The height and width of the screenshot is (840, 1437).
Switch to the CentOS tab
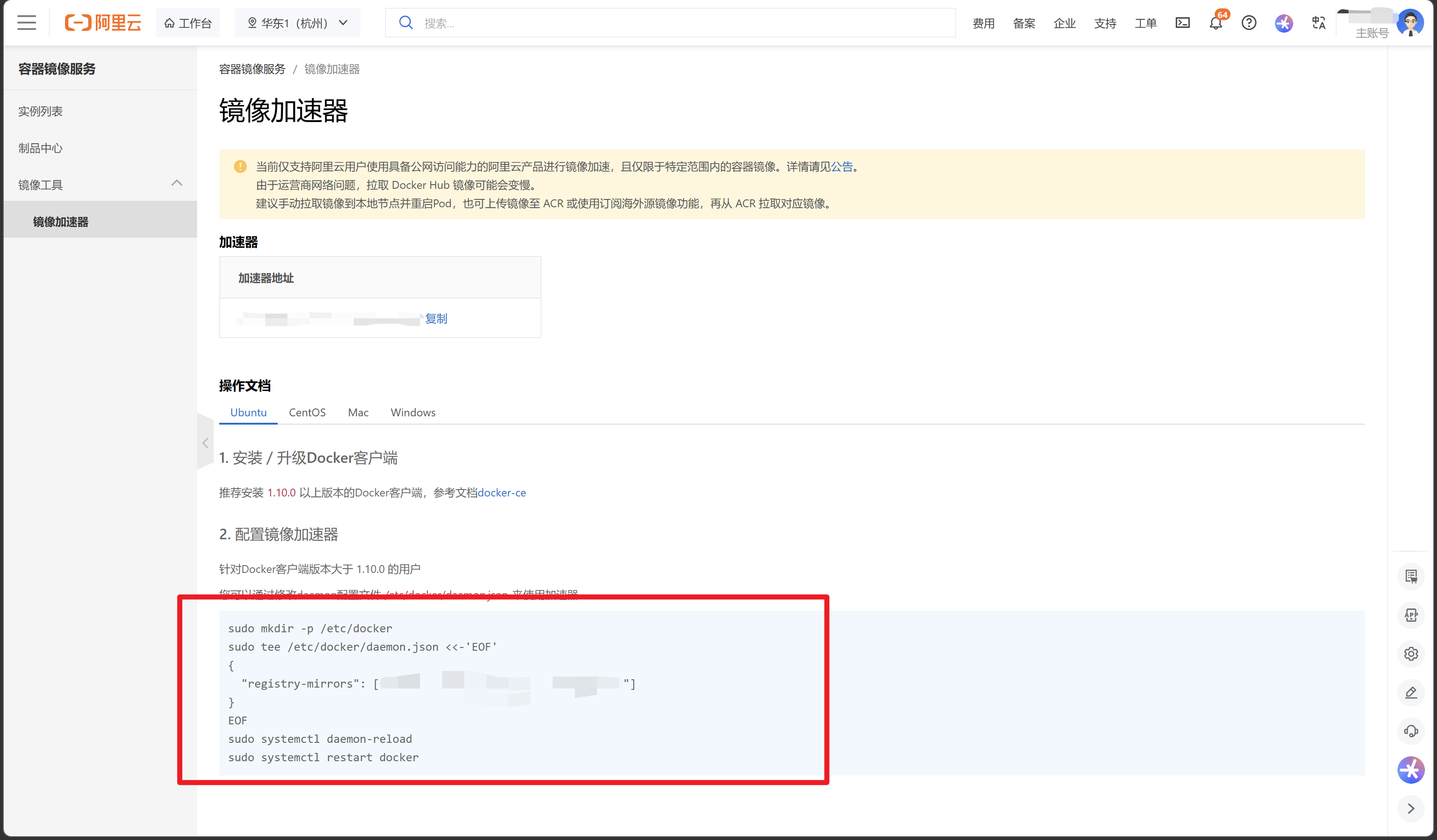(x=307, y=412)
